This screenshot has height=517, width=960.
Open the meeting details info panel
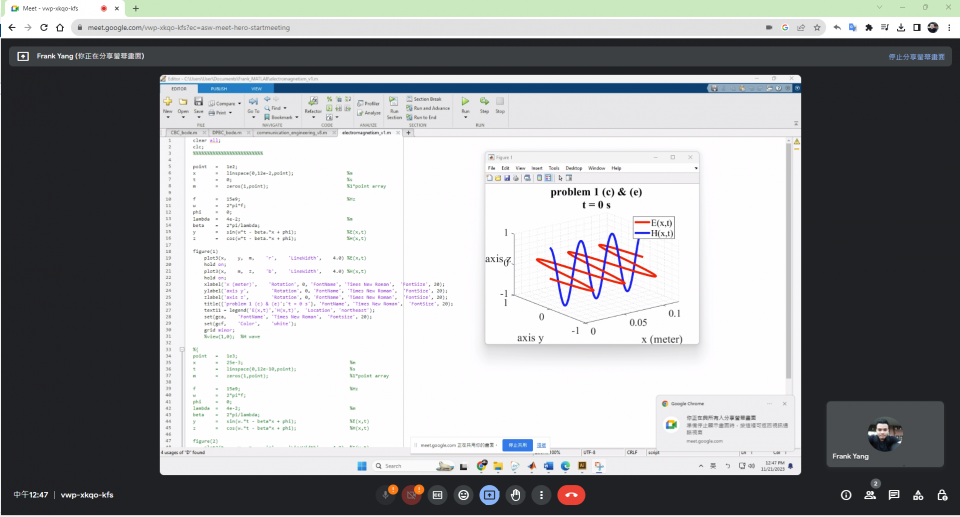[846, 495]
